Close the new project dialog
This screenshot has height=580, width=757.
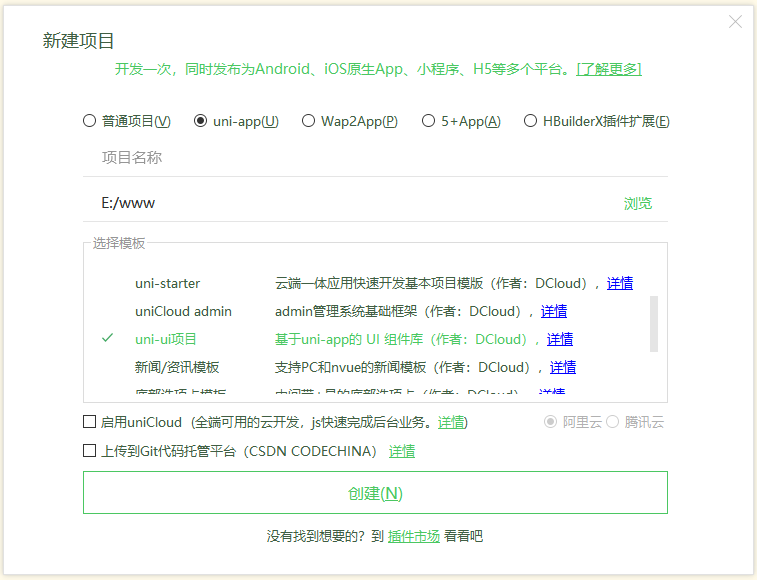(x=735, y=21)
